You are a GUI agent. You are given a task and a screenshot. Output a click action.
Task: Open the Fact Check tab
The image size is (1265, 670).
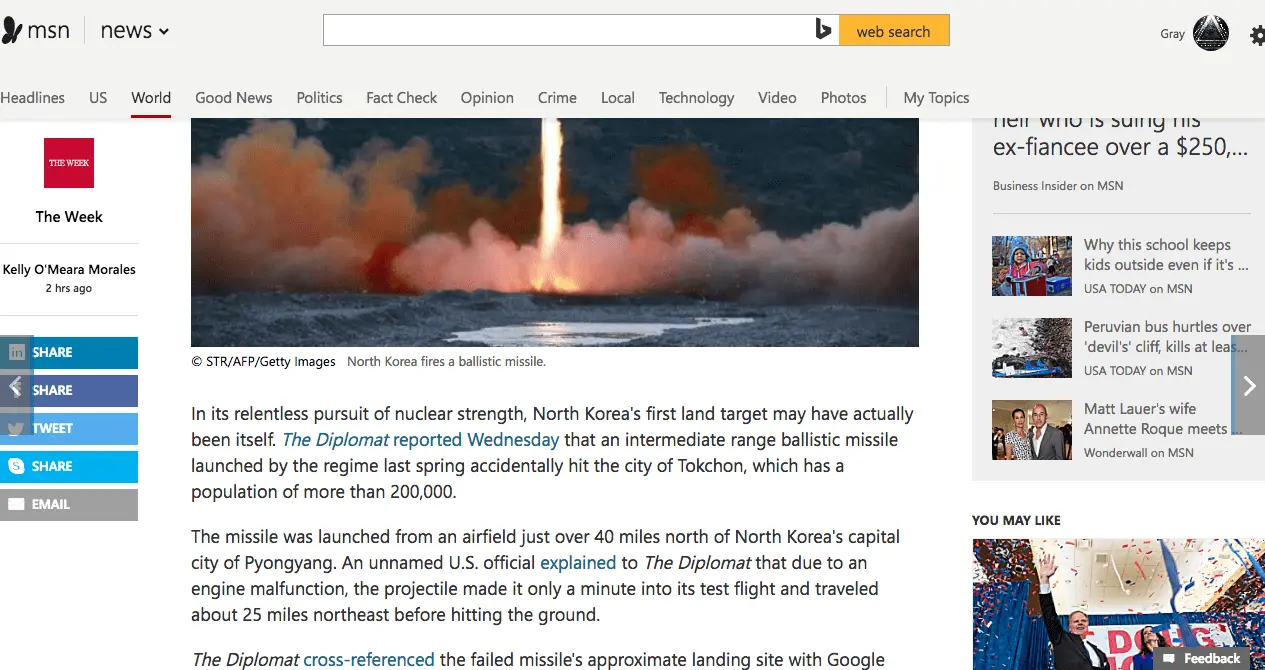click(401, 97)
